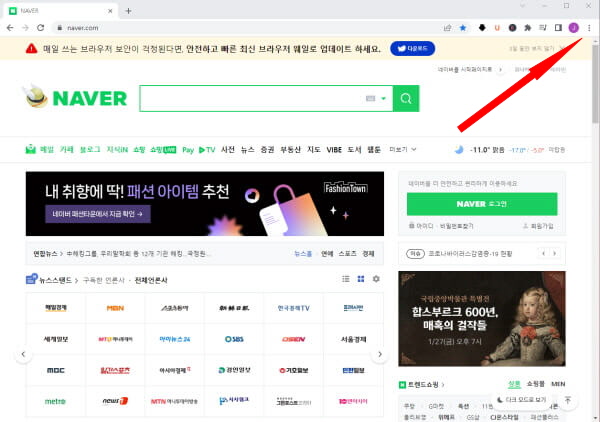Go to previous newsstand page arrow

(23, 354)
